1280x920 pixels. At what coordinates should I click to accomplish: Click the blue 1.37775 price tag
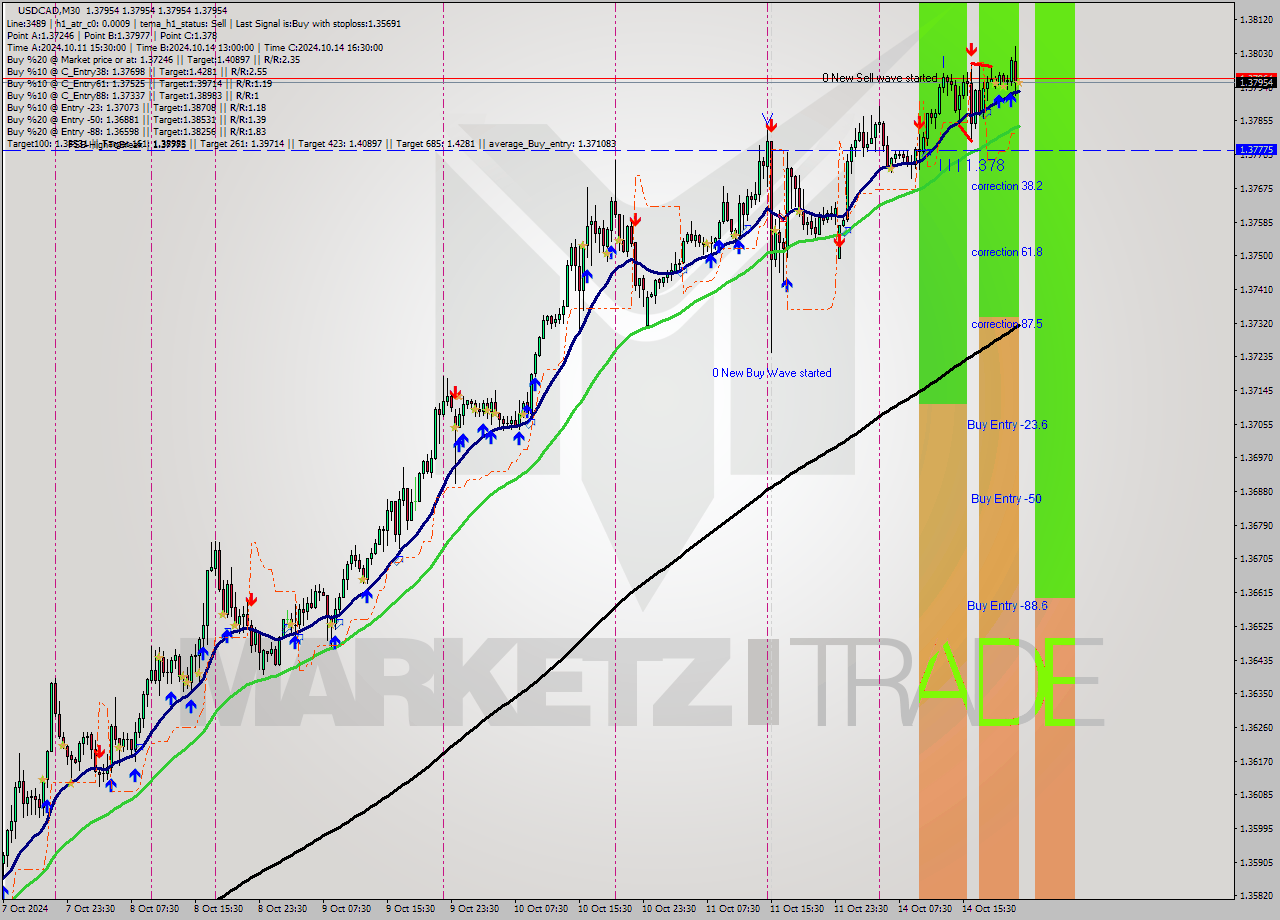click(1256, 150)
